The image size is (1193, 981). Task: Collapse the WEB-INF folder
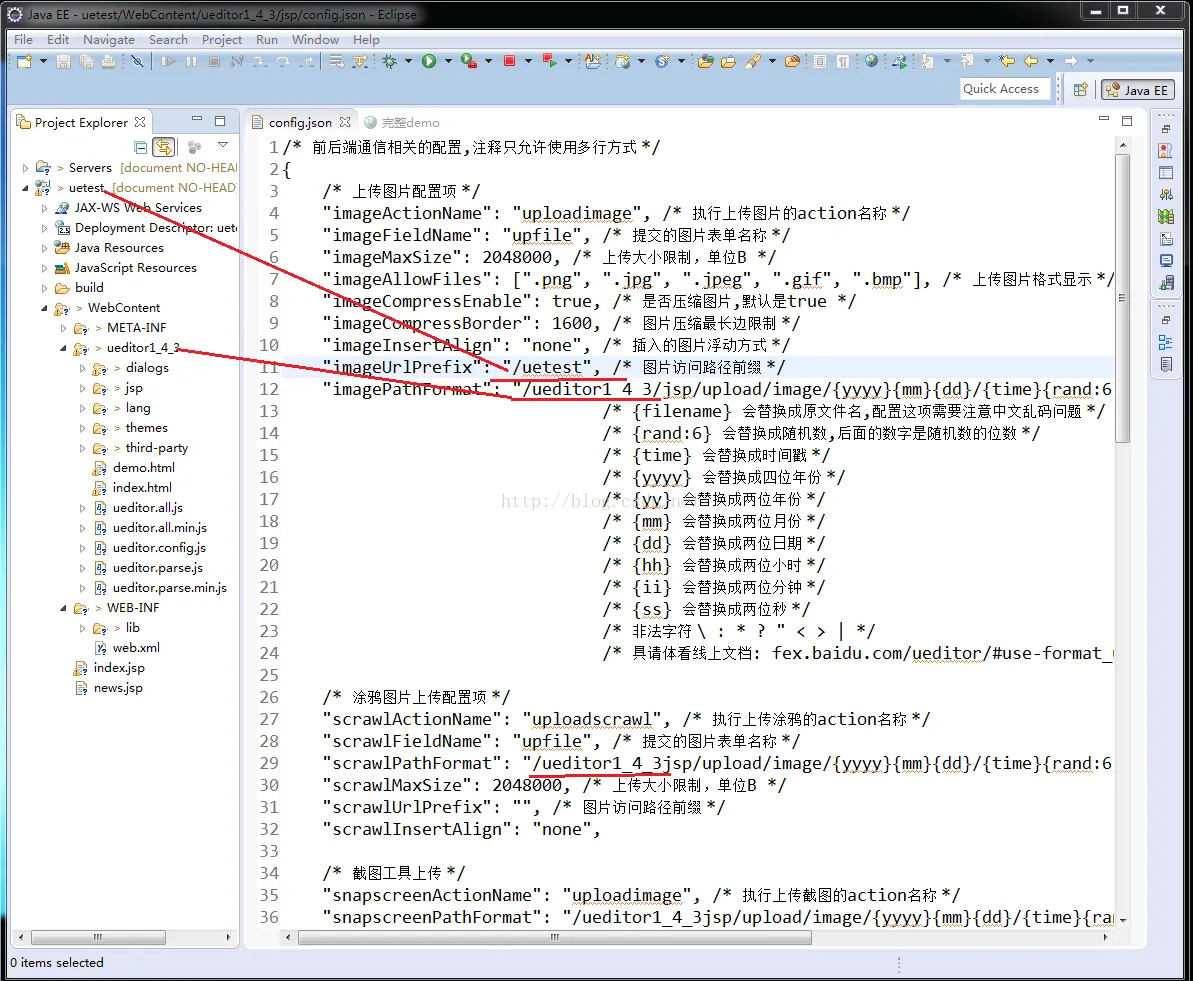63,608
